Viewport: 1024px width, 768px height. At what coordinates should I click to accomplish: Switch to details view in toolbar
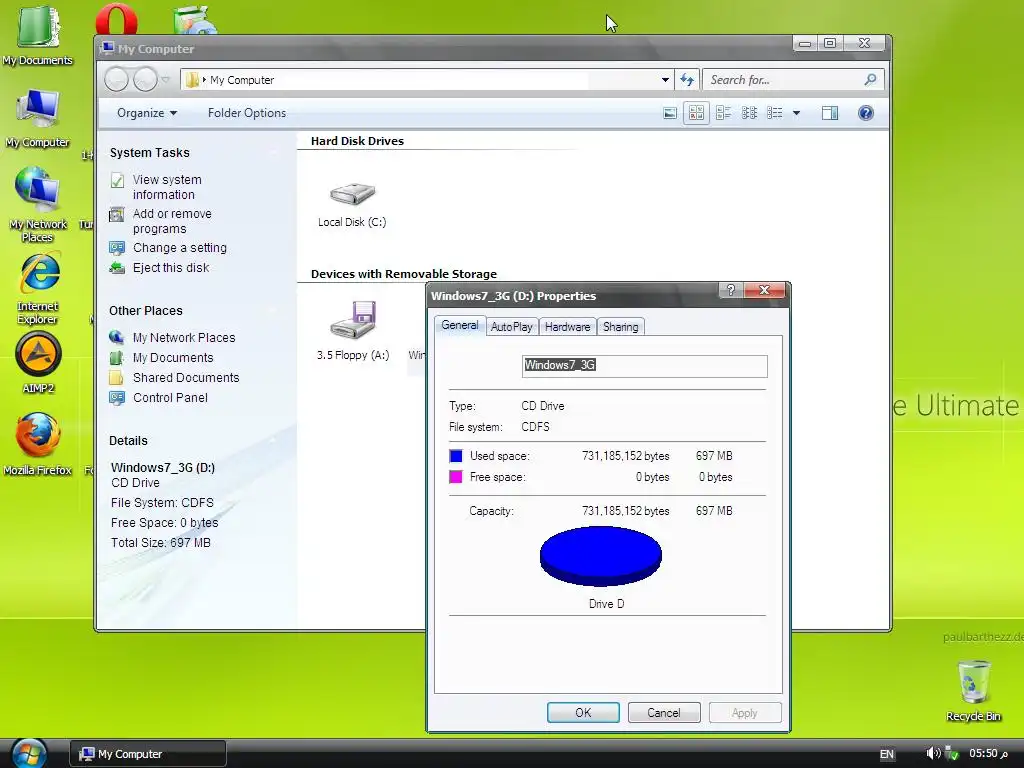point(775,113)
